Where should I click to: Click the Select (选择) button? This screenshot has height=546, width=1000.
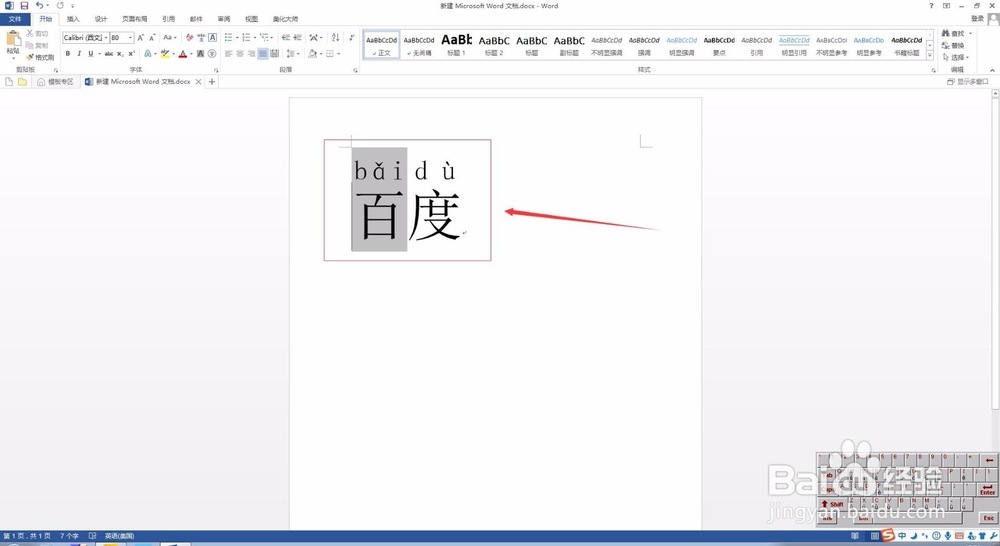[x=955, y=57]
